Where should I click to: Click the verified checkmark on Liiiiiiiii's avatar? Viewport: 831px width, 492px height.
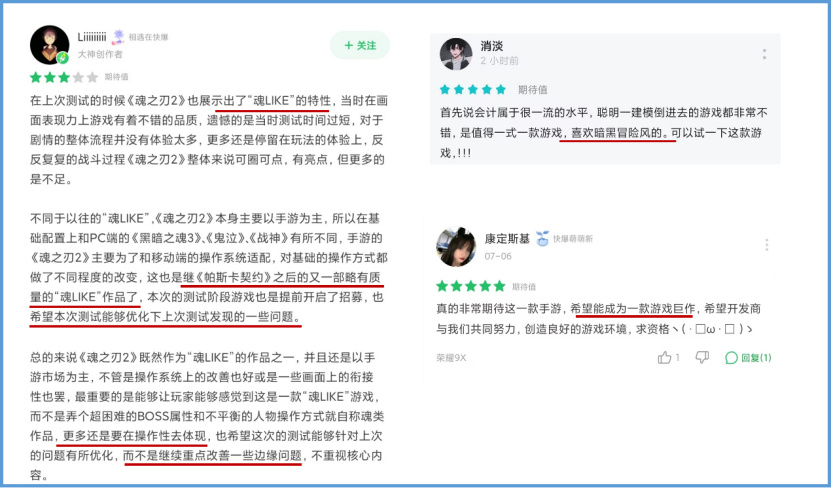click(x=63, y=58)
